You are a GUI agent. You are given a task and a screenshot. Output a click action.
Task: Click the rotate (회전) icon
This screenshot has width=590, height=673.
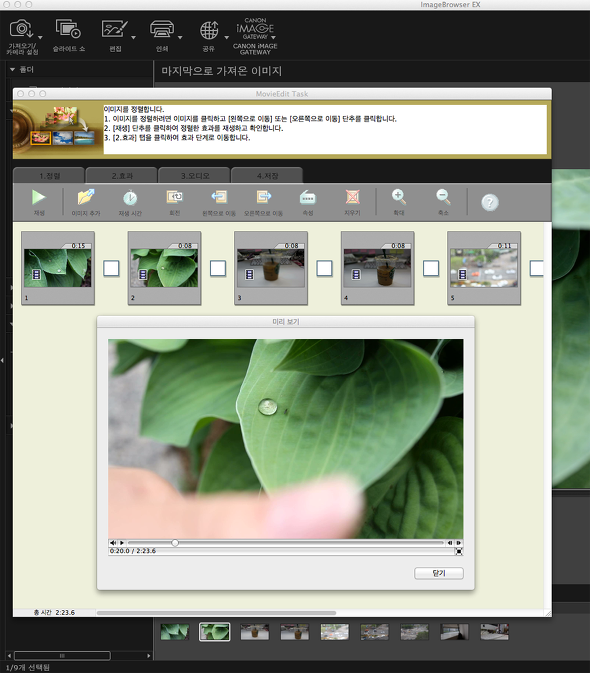[x=175, y=197]
